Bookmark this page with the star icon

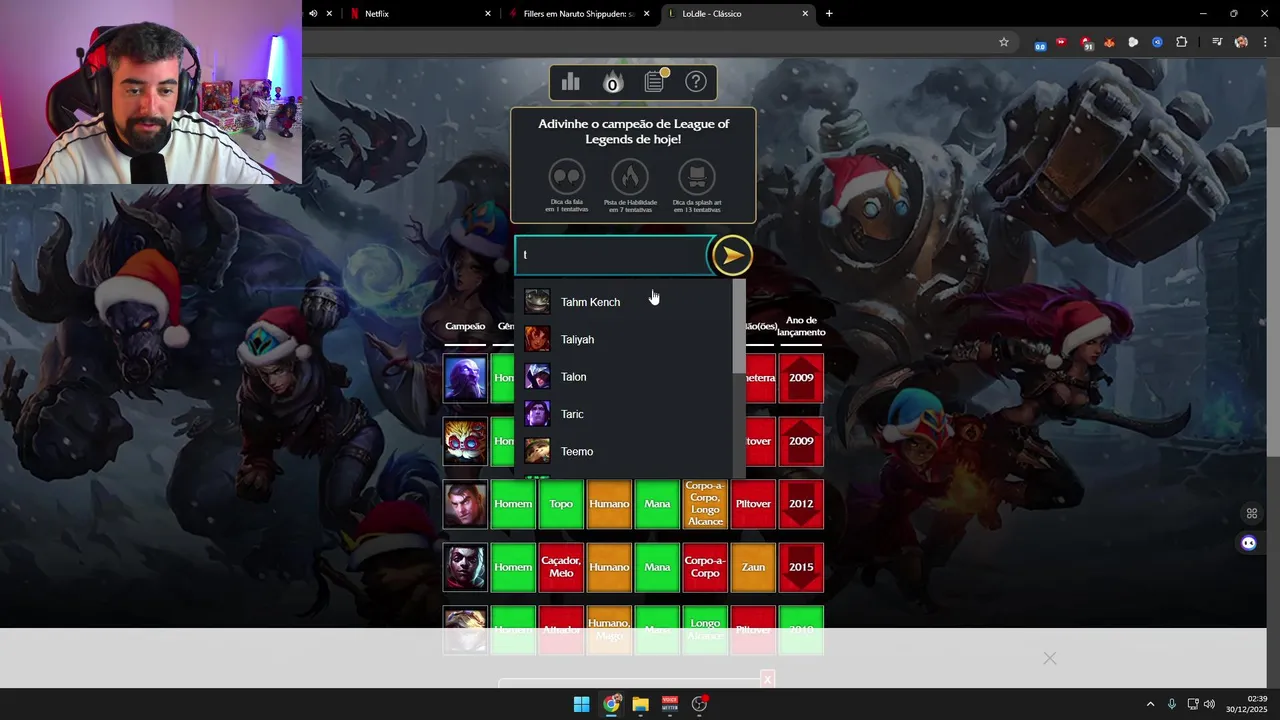click(1004, 42)
